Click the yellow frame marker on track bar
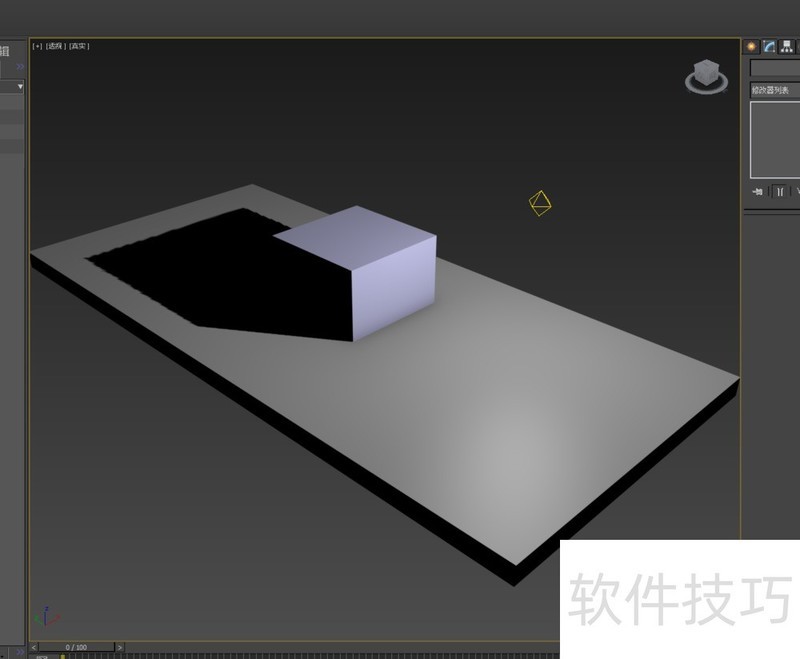Viewport: 800px width, 659px height. click(x=62, y=656)
